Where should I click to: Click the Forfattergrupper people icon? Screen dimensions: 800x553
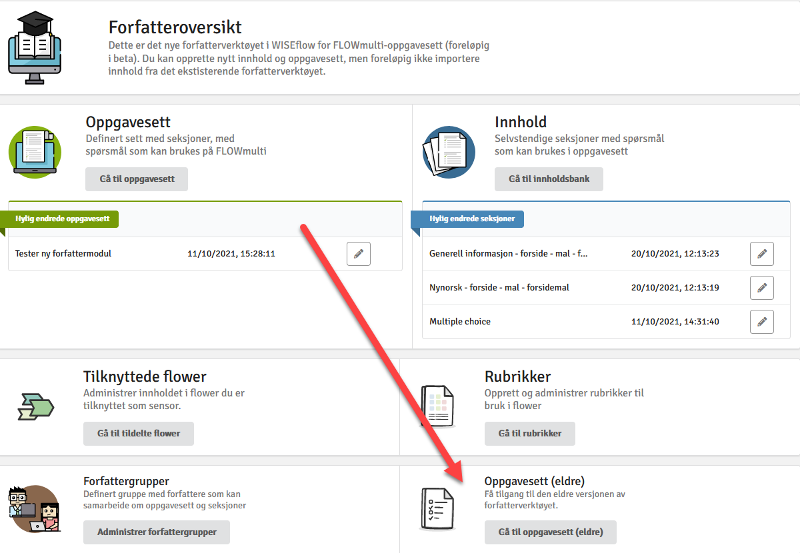[35, 509]
